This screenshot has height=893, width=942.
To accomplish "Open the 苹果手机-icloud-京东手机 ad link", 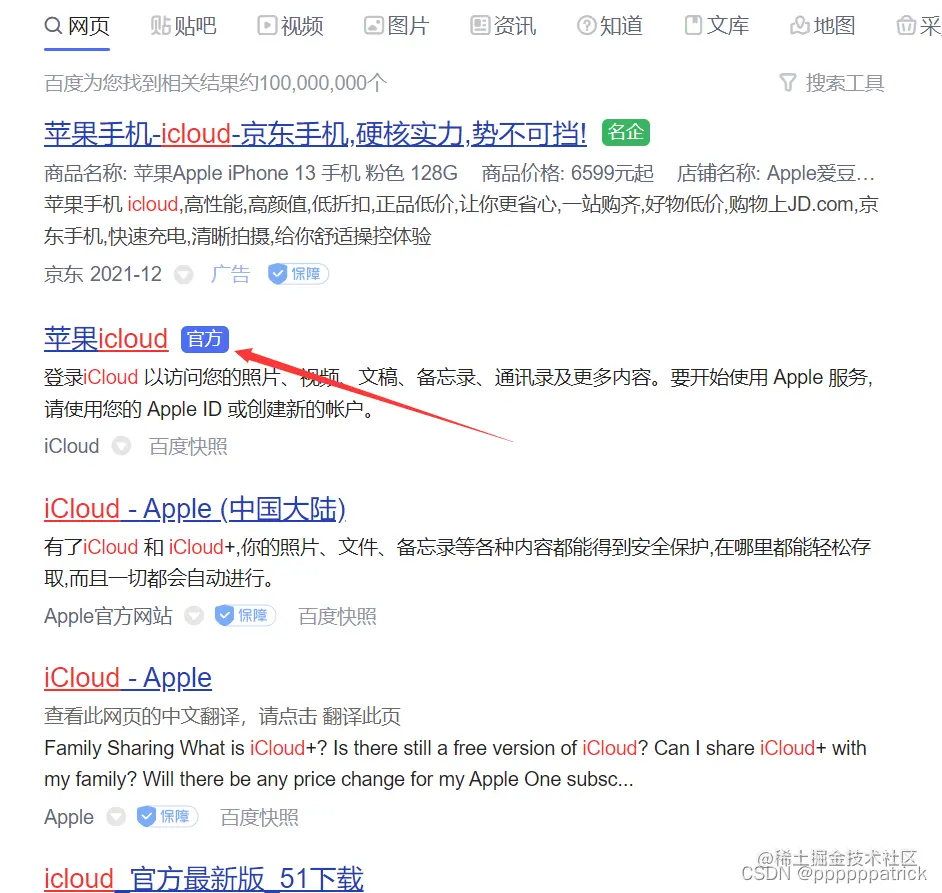I will [315, 133].
